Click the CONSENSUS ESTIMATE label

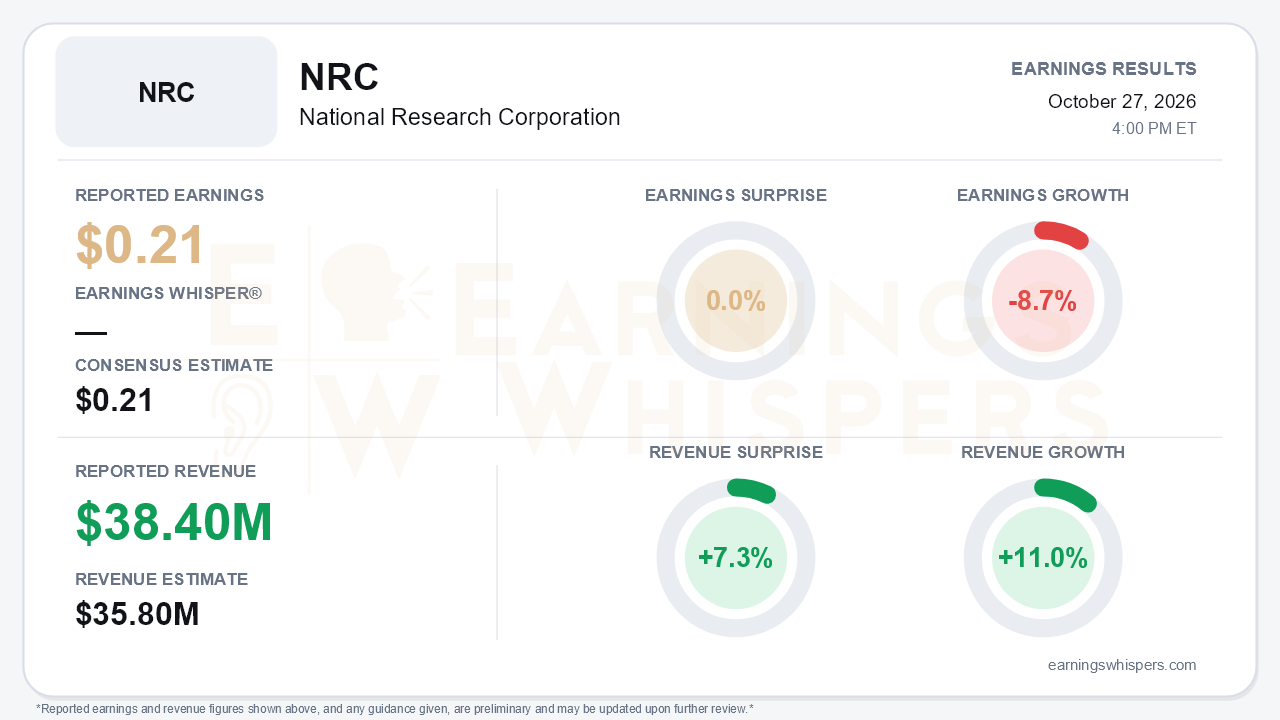point(174,366)
